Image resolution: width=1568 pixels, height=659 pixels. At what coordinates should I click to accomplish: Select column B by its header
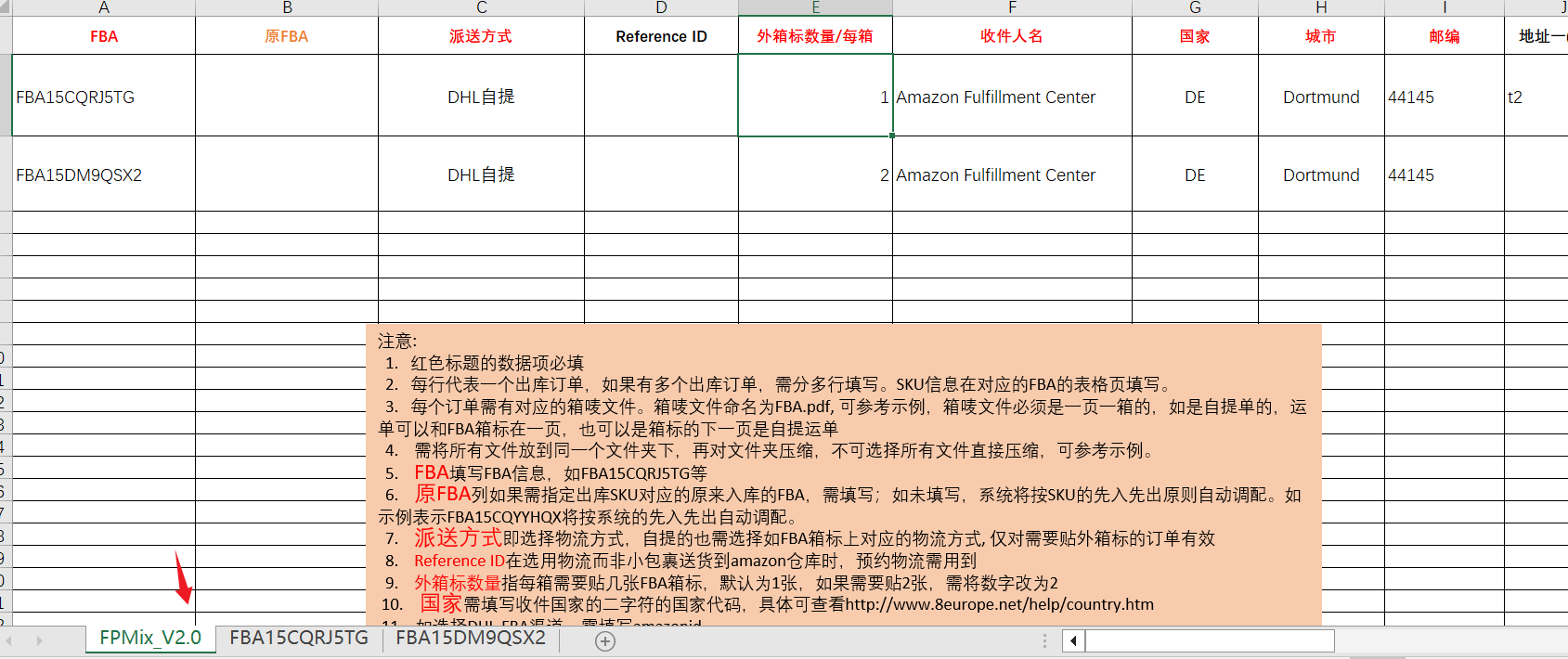[287, 7]
